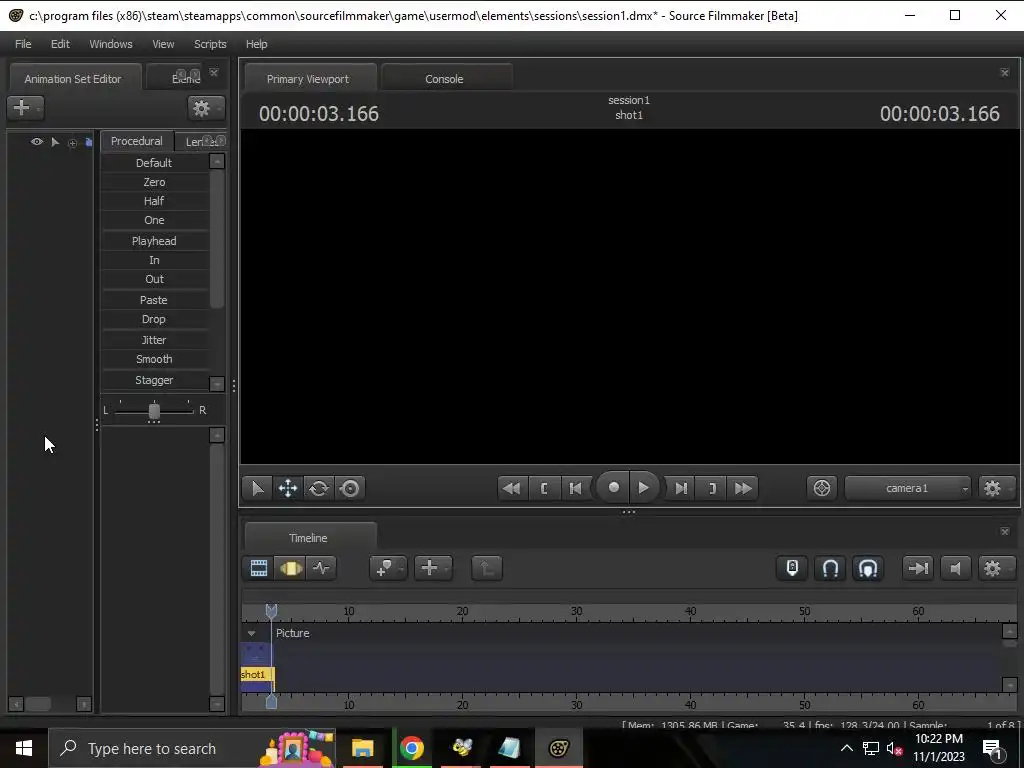
Task: Select the Primary Viewport tab
Action: point(308,78)
